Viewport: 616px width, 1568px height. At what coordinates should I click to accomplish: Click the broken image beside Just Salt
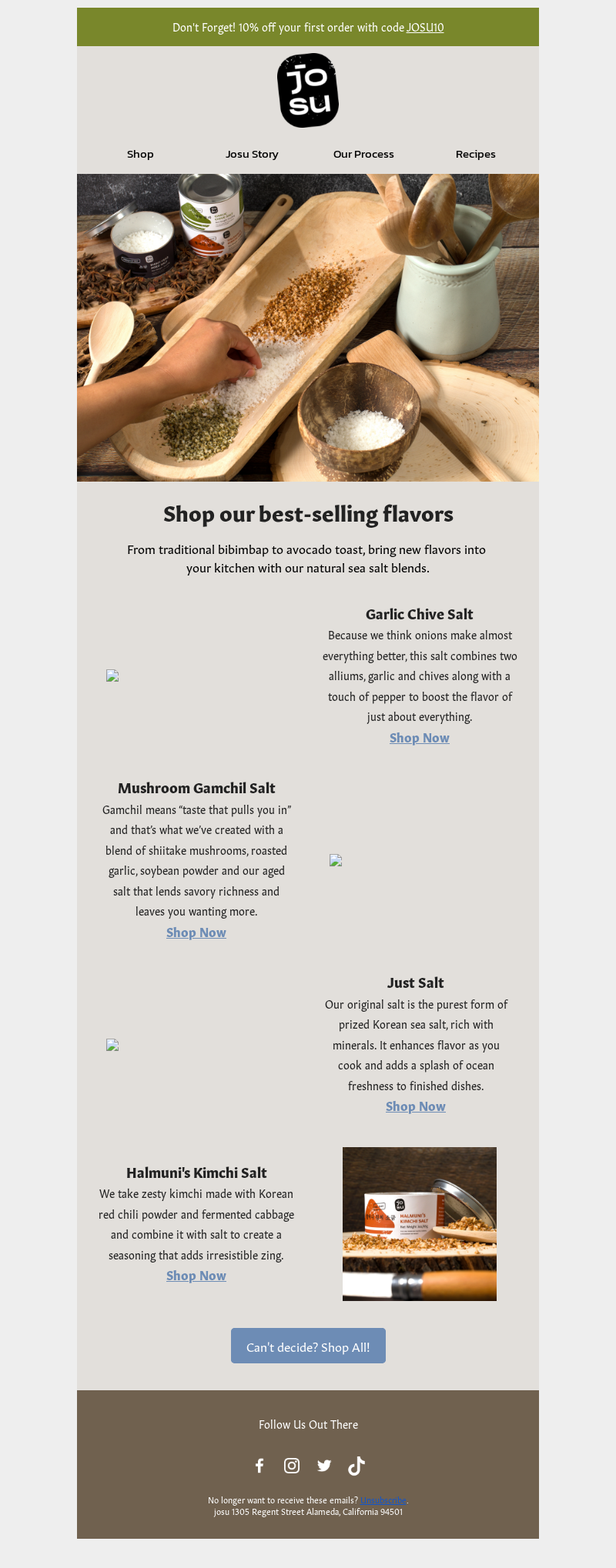(x=112, y=1045)
